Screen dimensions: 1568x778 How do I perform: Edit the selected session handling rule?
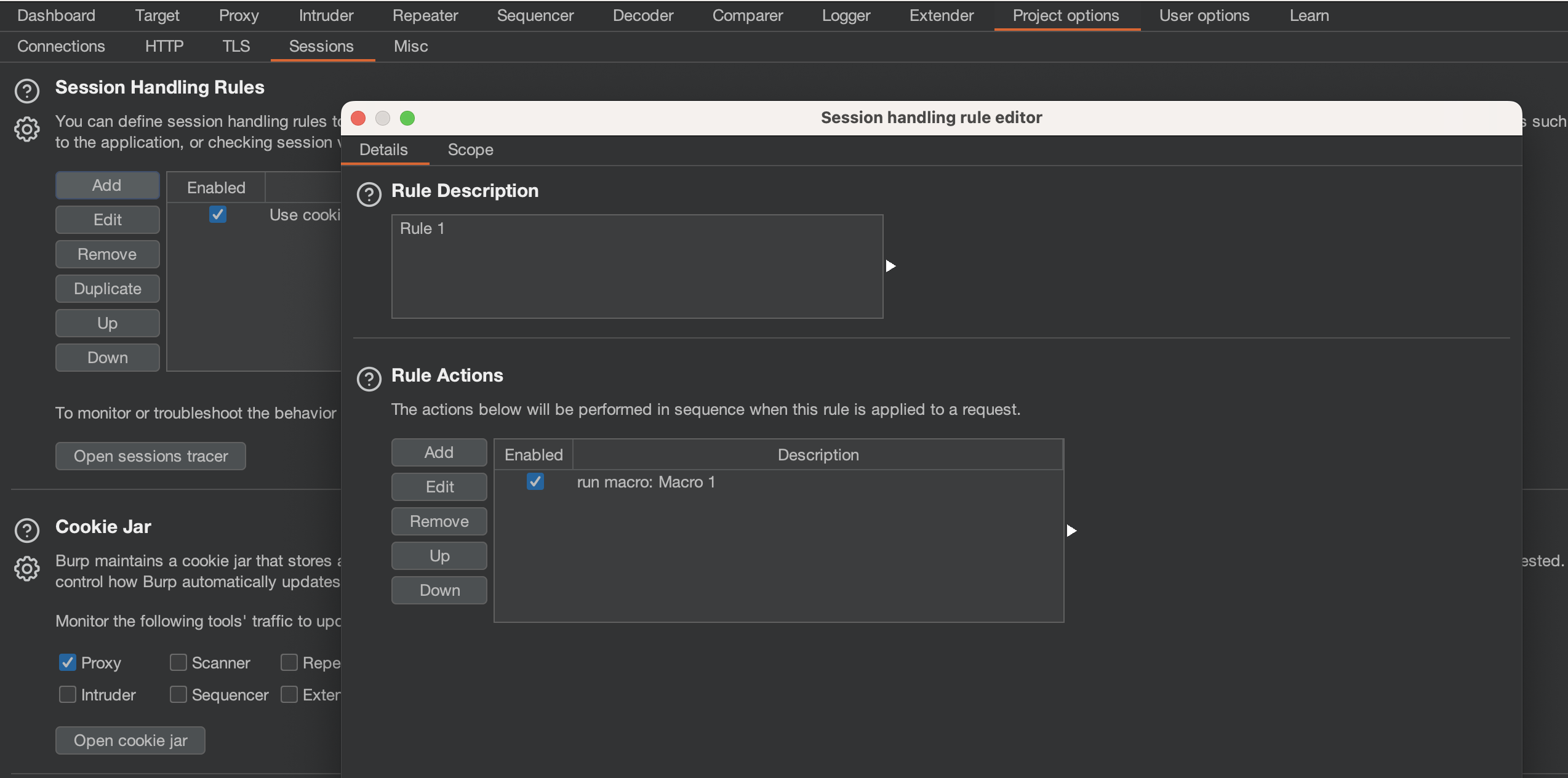pyautogui.click(x=107, y=220)
